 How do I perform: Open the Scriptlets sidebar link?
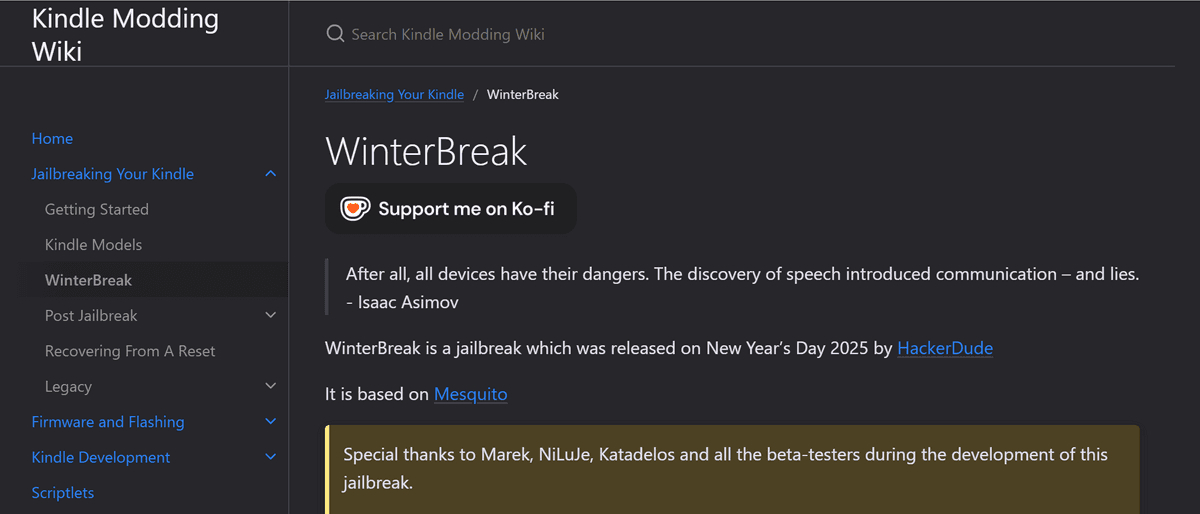(63, 493)
